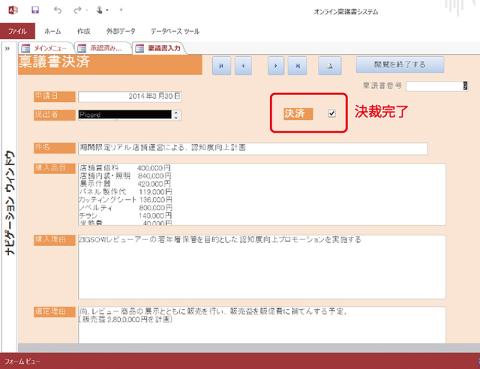Click inside the 購入理由 text area
Screen dimensions: 480x369
pyautogui.click(x=262, y=267)
